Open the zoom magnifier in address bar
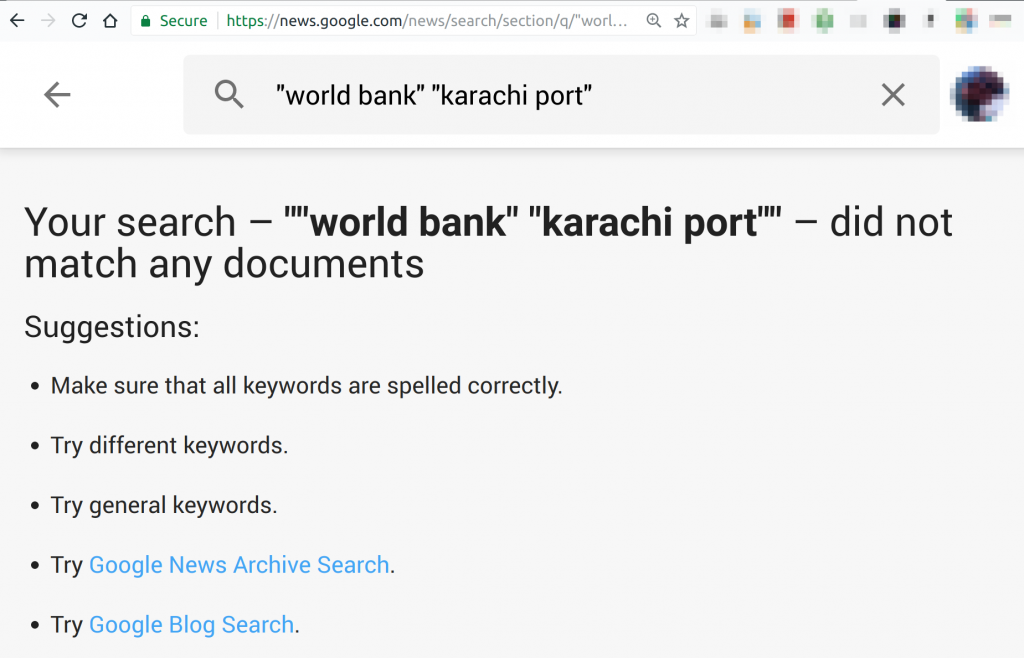Viewport: 1024px width, 658px height. coord(653,21)
